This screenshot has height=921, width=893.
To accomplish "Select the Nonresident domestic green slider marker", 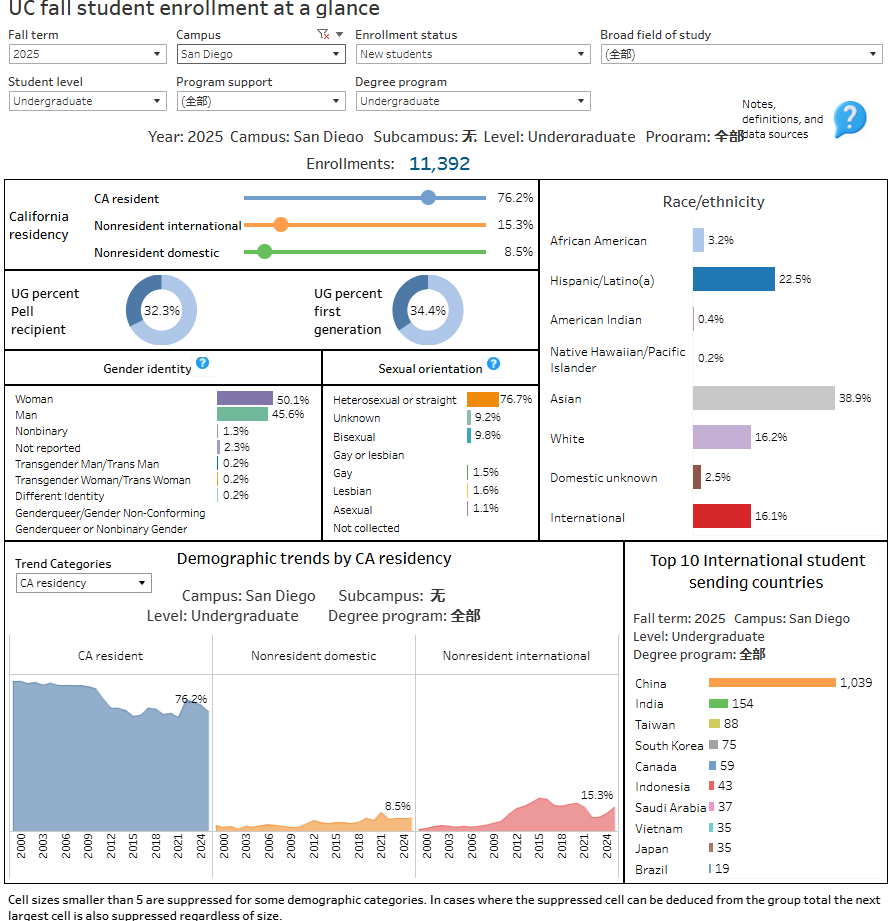I will pyautogui.click(x=264, y=252).
